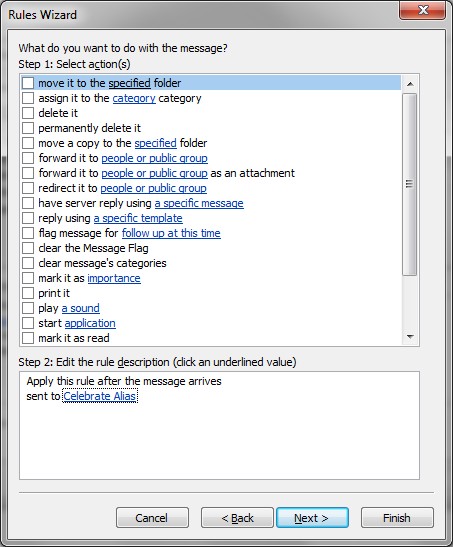The width and height of the screenshot is (453, 547).
Task: Check 'assign it to the category category'
Action: [28, 98]
